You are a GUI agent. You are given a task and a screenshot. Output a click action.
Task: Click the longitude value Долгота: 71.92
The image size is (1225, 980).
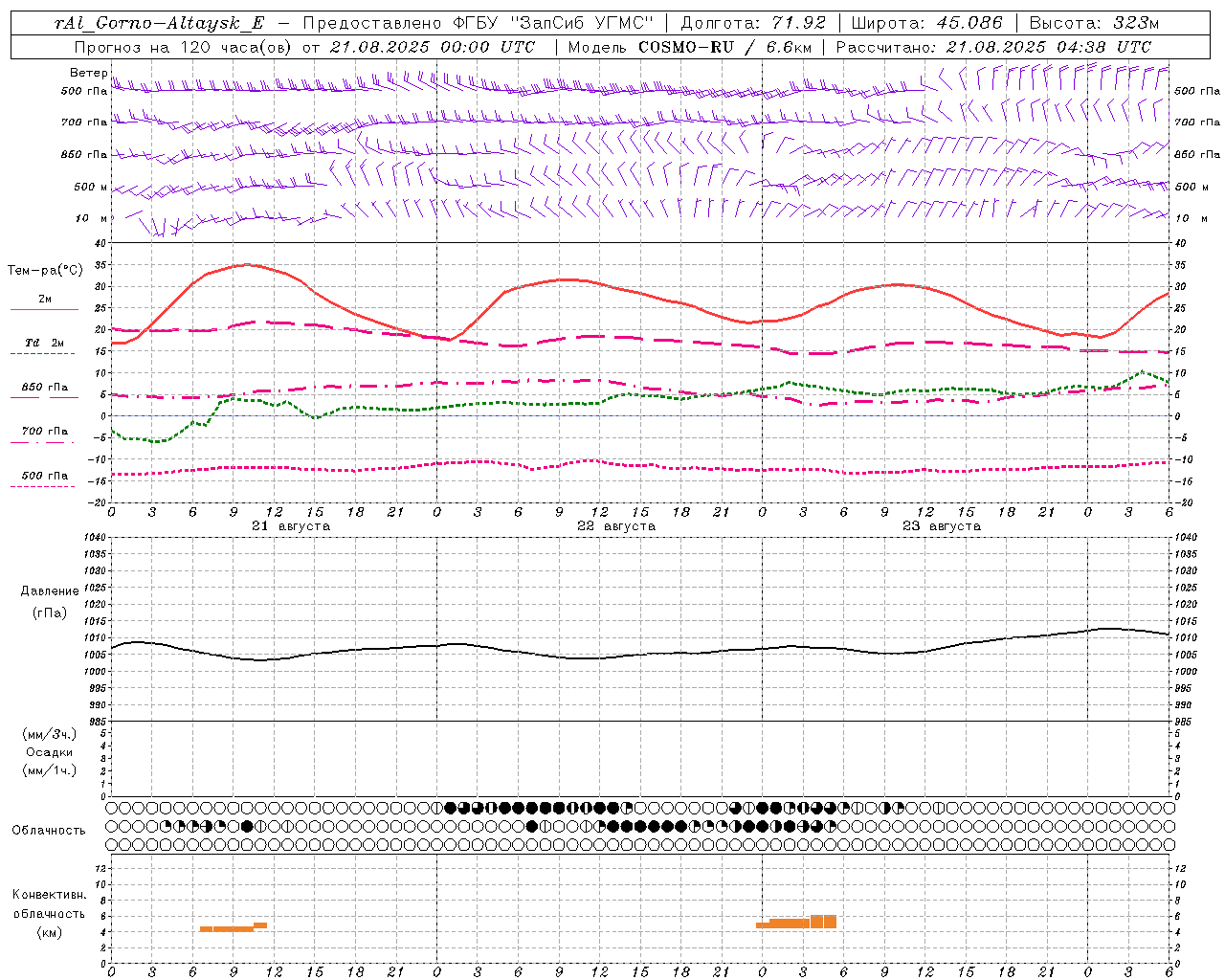point(753,23)
